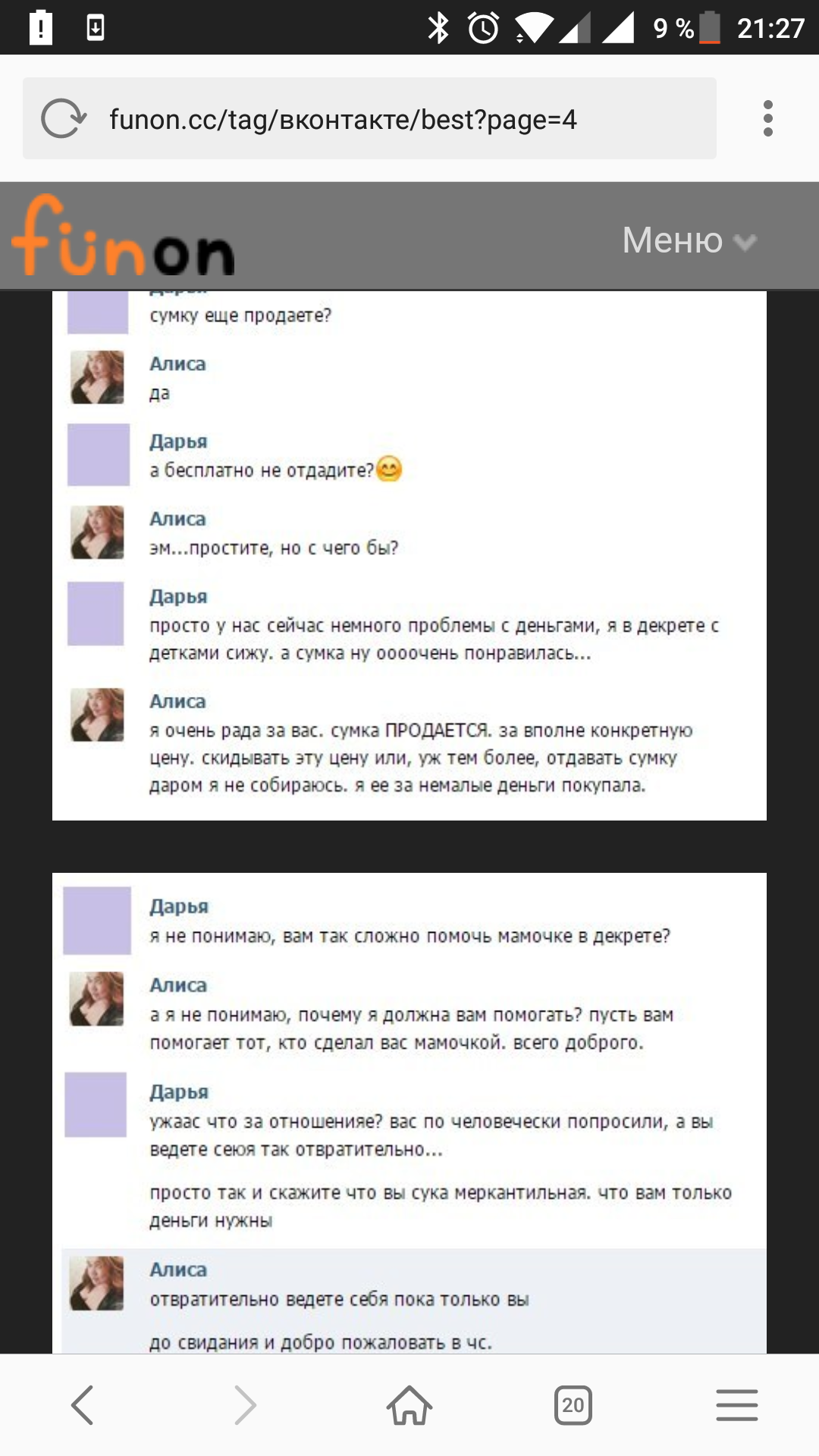
Task: Tap the battery indicator in status bar
Action: (710, 28)
